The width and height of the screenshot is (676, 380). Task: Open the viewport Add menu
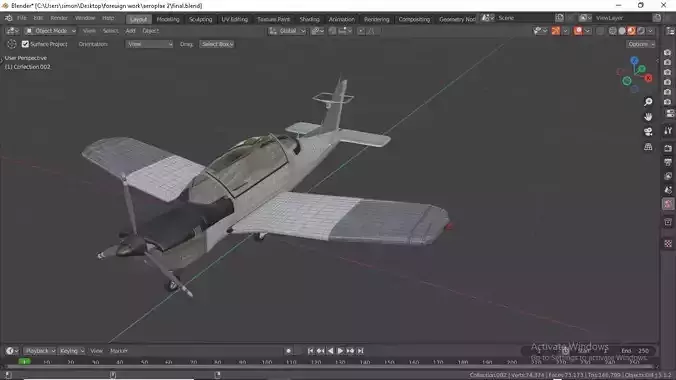130,31
